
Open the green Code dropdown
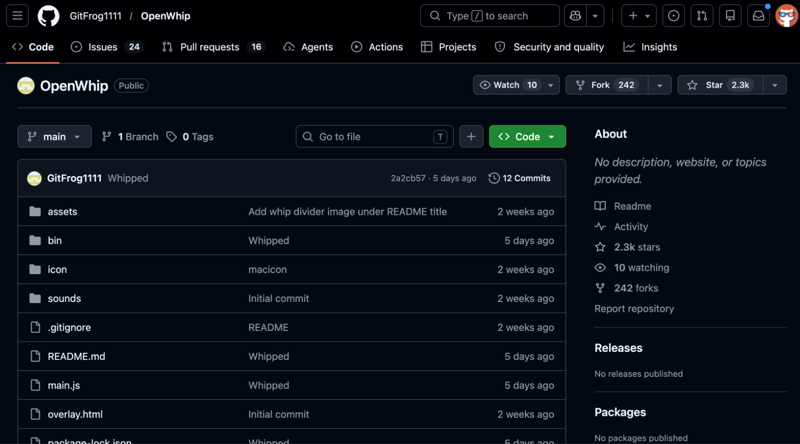tap(527, 136)
